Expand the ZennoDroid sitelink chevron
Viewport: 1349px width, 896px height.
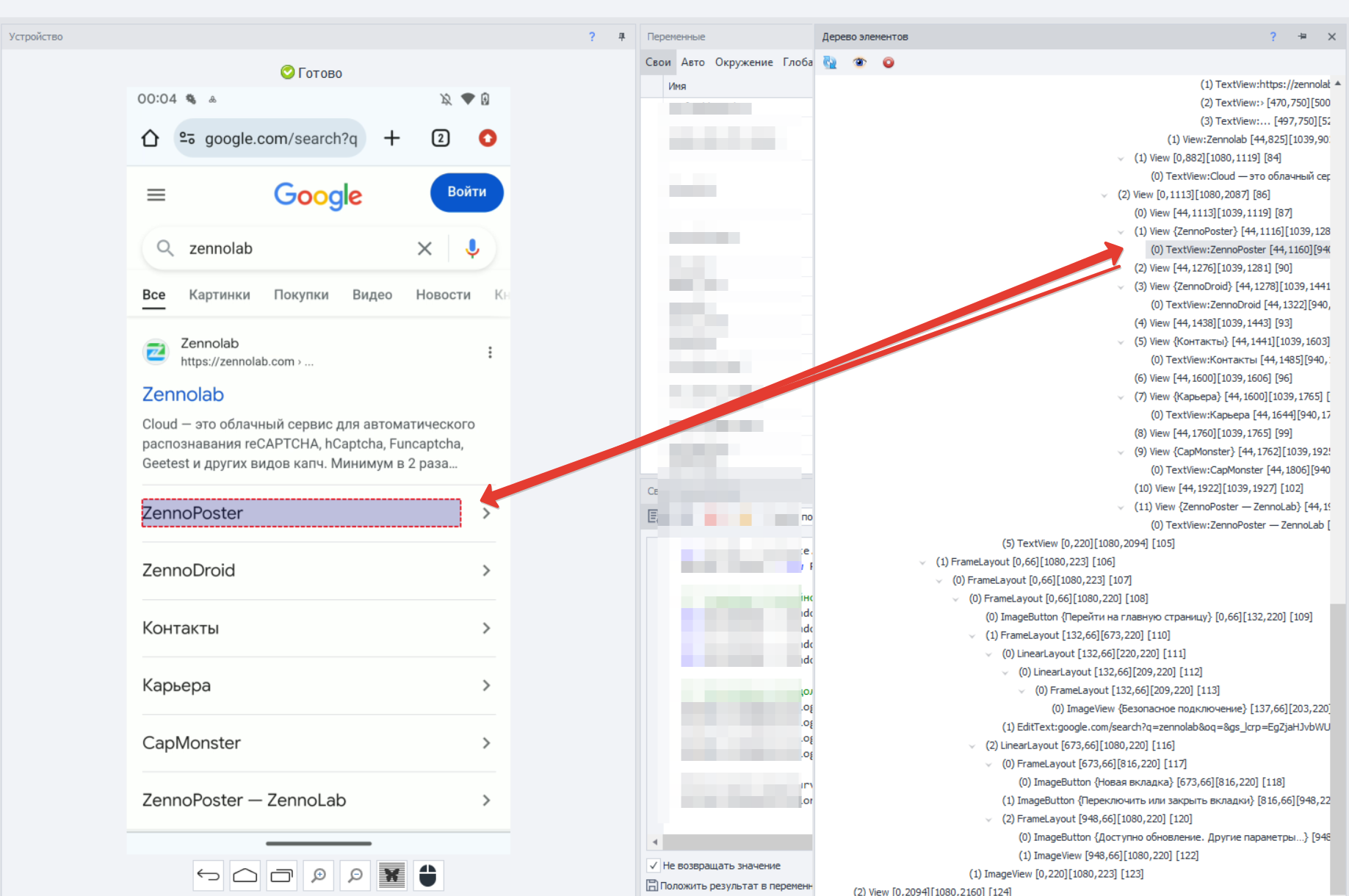click(x=486, y=571)
